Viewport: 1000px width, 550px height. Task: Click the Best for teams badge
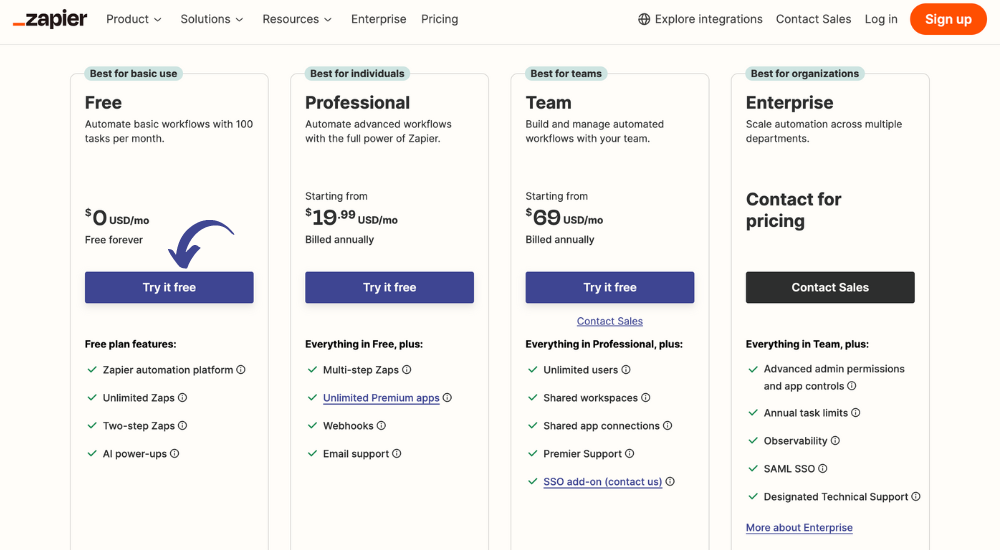point(566,73)
